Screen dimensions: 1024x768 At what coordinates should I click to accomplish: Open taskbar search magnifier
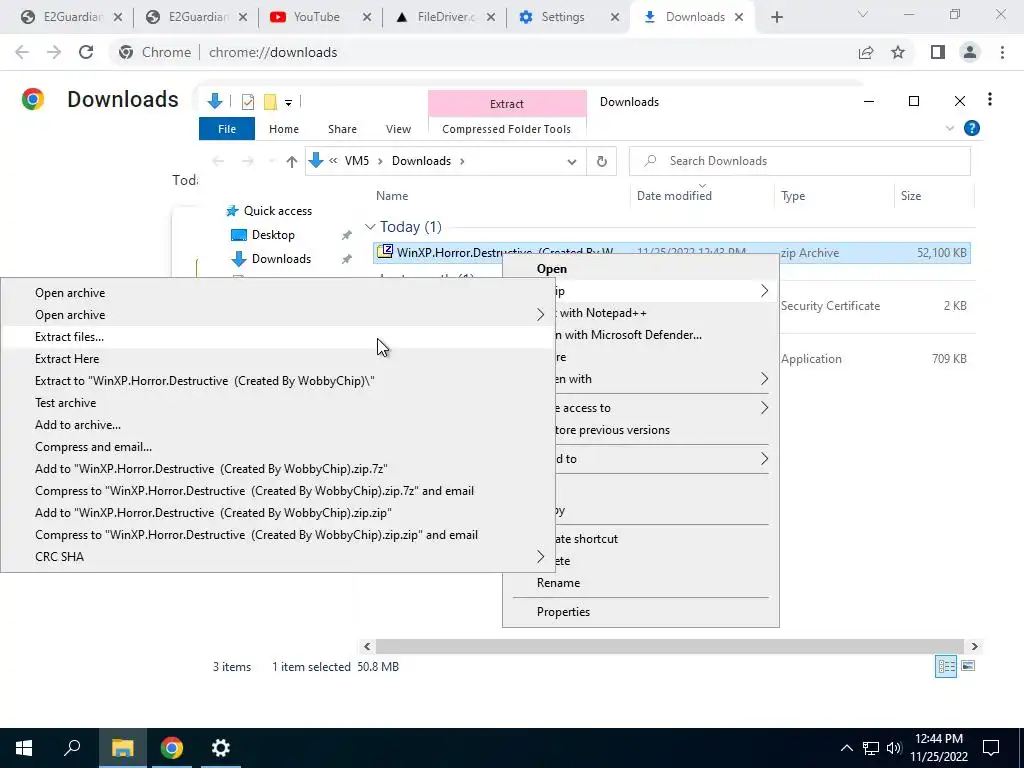[x=72, y=748]
